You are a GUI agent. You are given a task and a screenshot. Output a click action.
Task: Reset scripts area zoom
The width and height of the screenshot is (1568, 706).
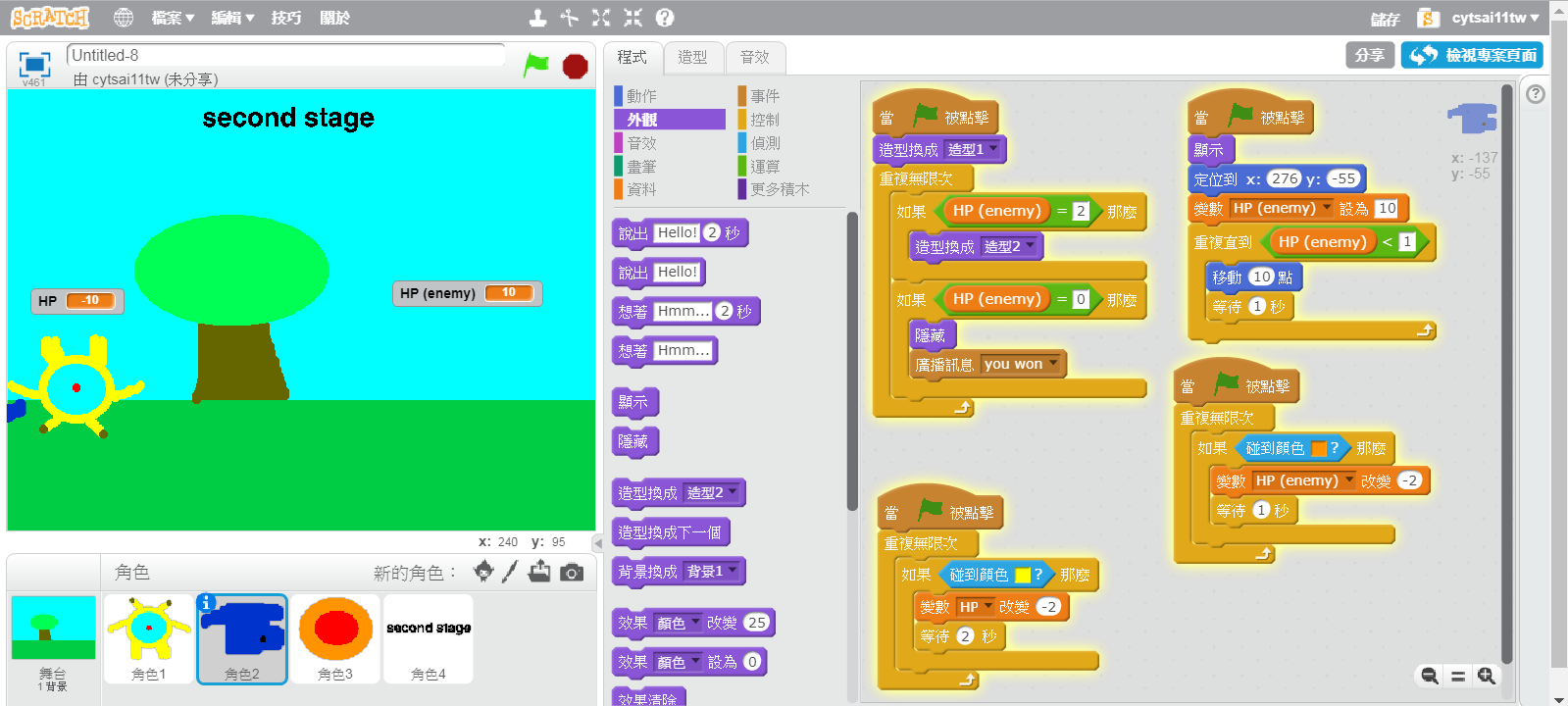(x=1458, y=676)
